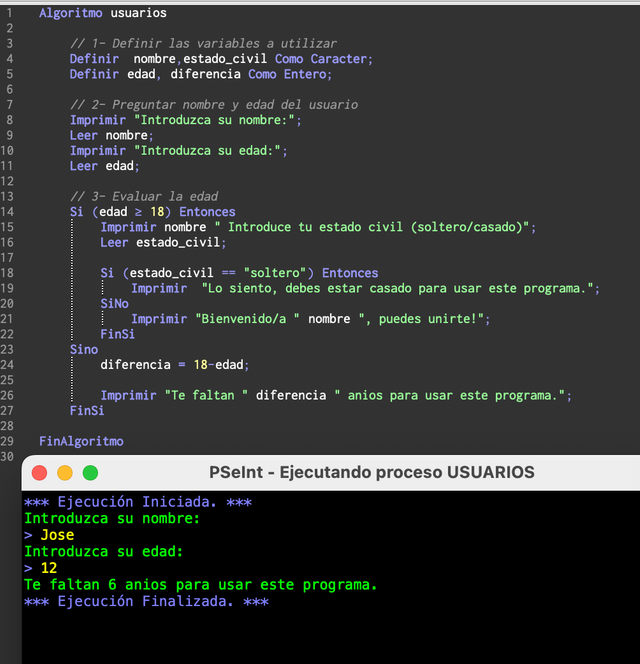Click '*** Ejecución Finalizada. ***' in console
The width and height of the screenshot is (640, 664).
[x=146, y=601]
